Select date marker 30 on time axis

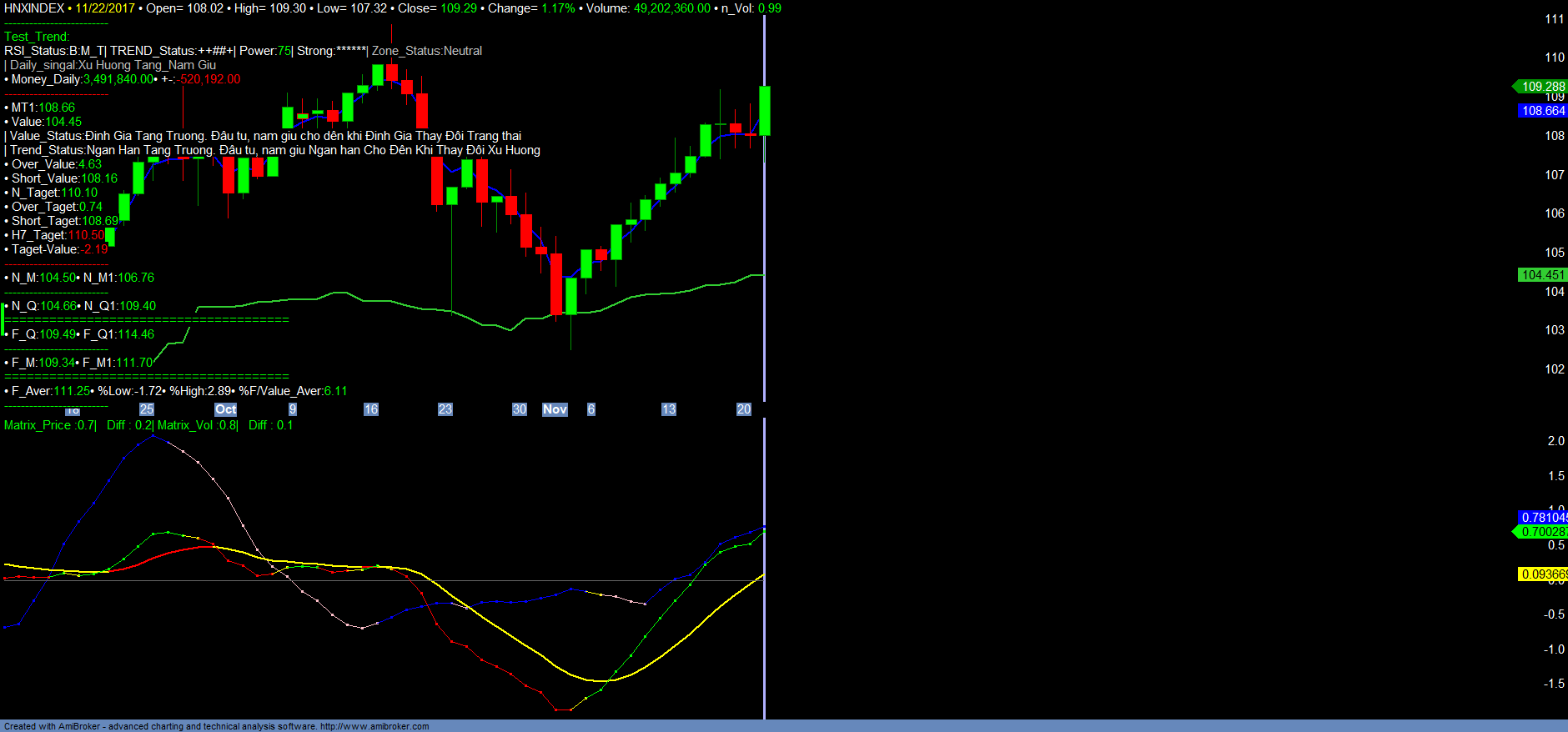click(520, 409)
